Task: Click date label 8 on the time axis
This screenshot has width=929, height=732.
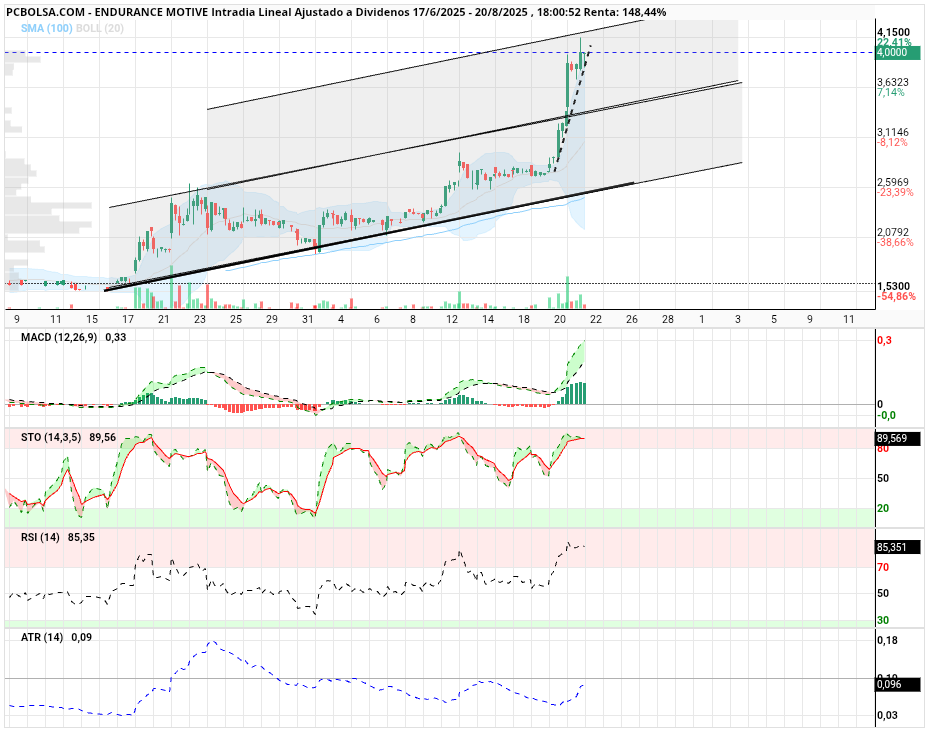Action: pyautogui.click(x=413, y=319)
